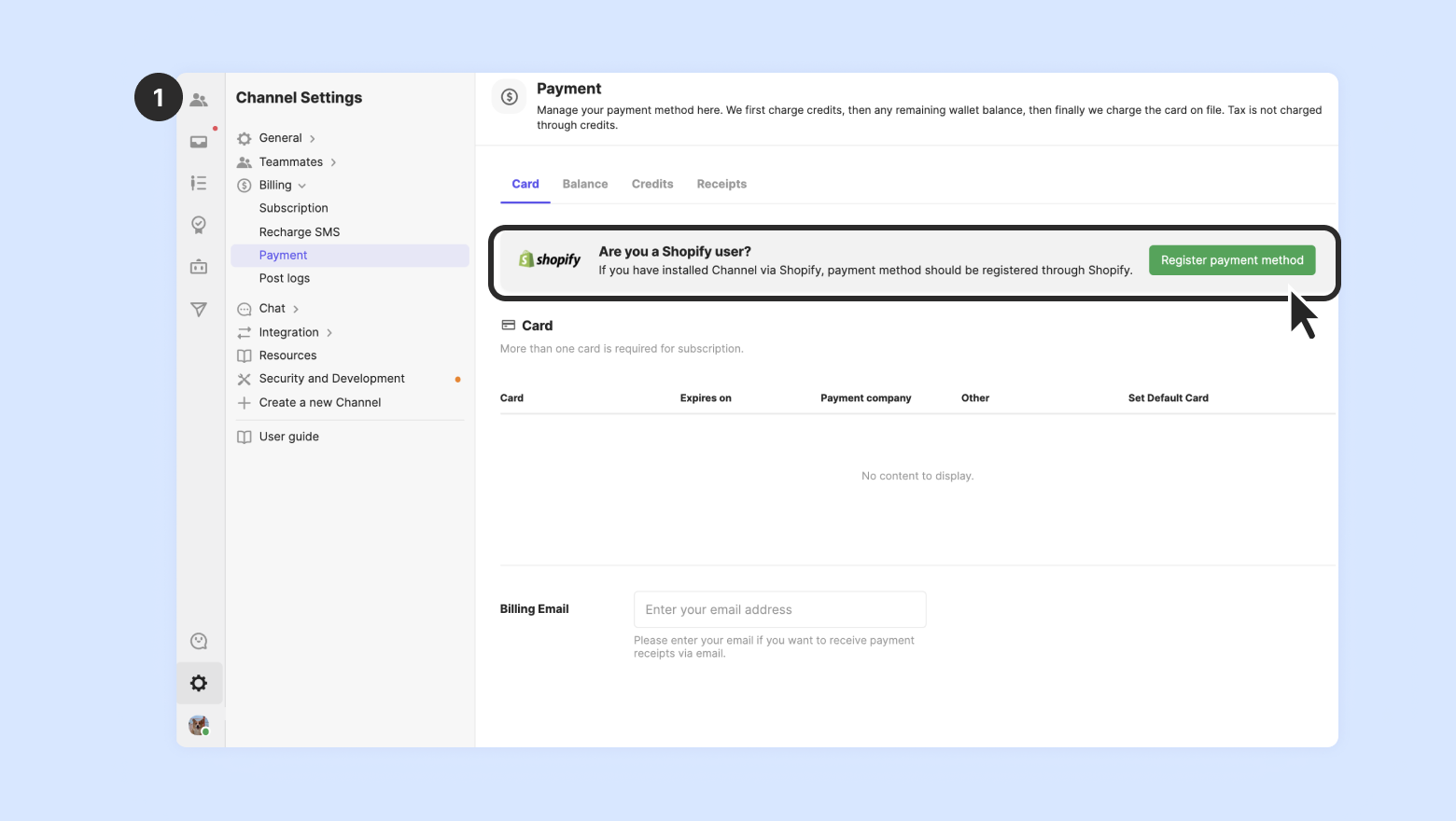This screenshot has height=821, width=1456.
Task: Open the chatbot icon in sidebar
Action: pyautogui.click(x=199, y=268)
